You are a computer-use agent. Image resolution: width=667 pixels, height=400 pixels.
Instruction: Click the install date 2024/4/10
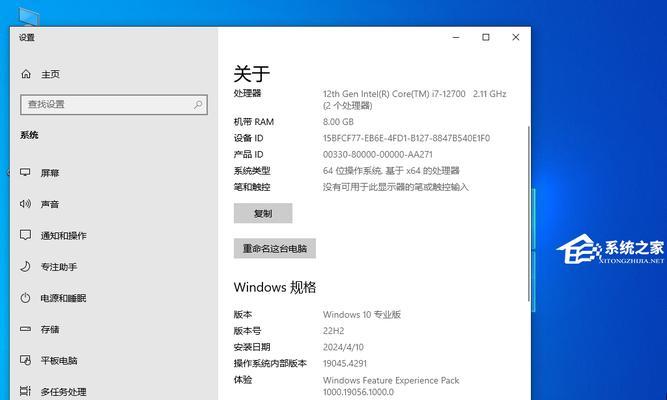tap(343, 347)
